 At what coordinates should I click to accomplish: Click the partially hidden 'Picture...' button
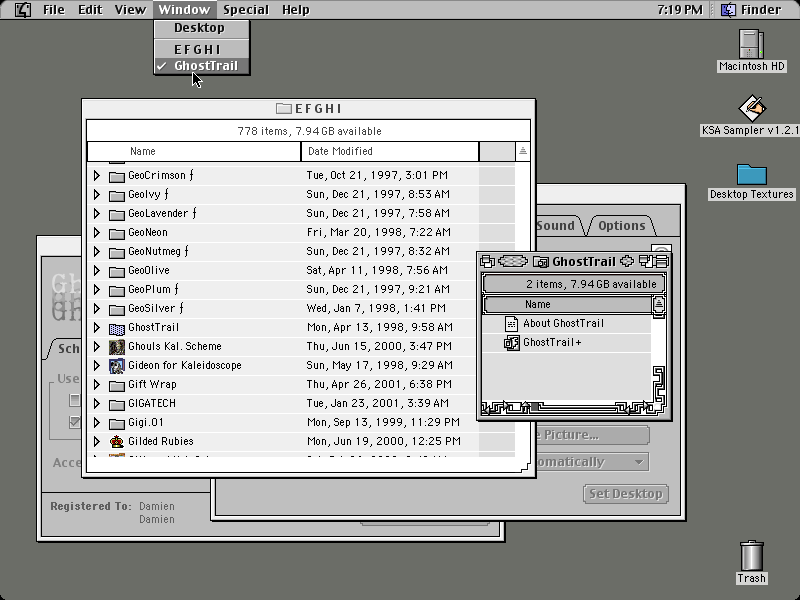coord(592,435)
